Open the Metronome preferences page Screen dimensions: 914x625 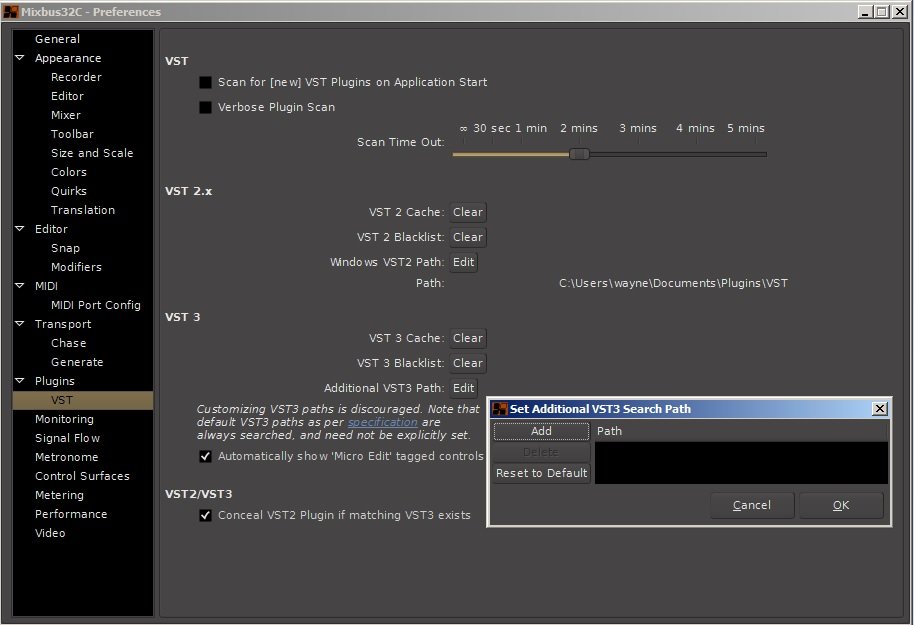66,457
